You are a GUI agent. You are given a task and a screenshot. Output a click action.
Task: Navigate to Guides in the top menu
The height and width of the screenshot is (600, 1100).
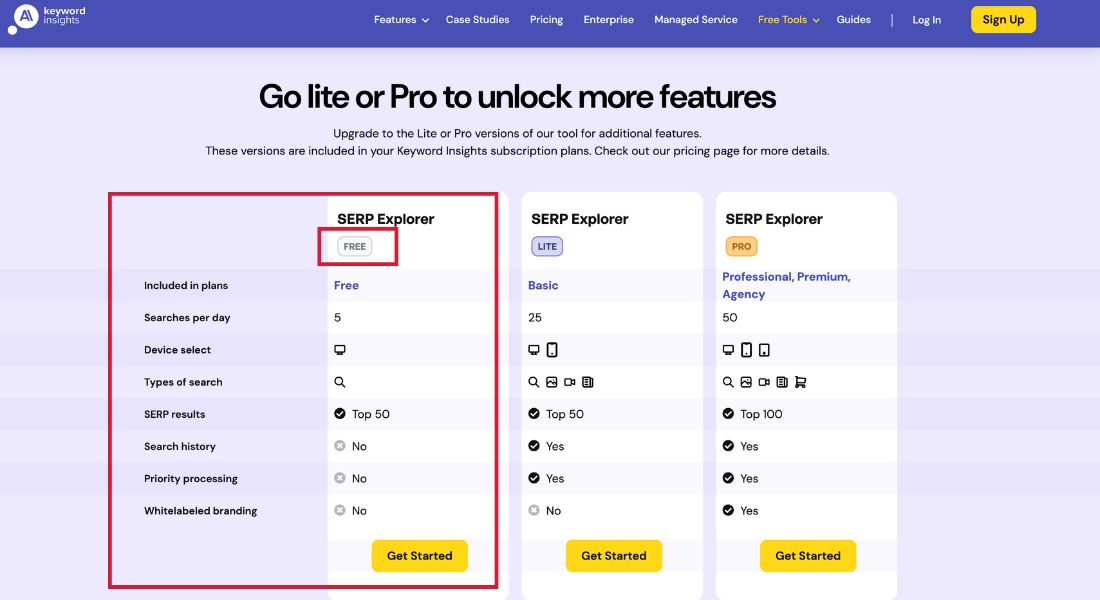click(x=854, y=20)
